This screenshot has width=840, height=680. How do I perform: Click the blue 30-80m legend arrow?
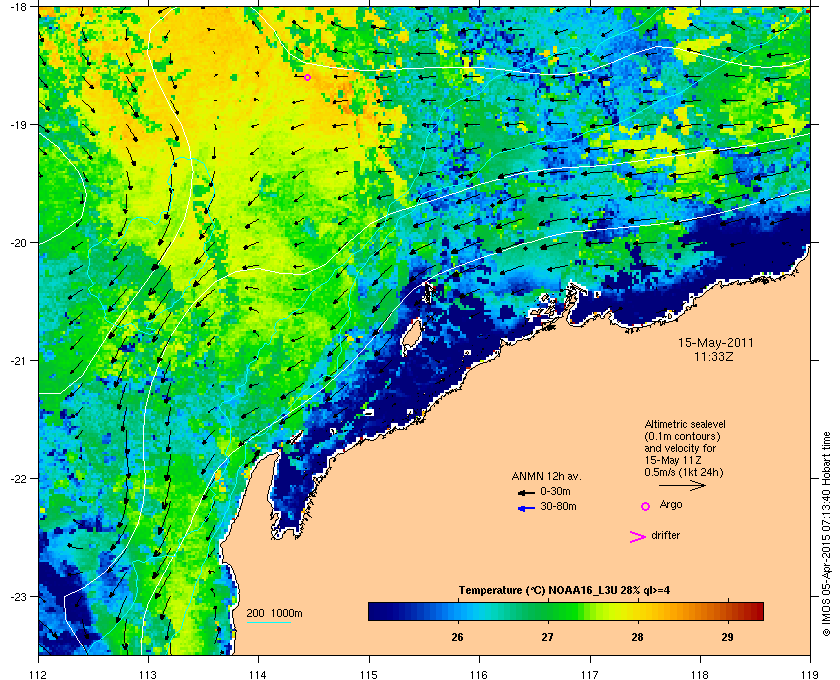[526, 508]
